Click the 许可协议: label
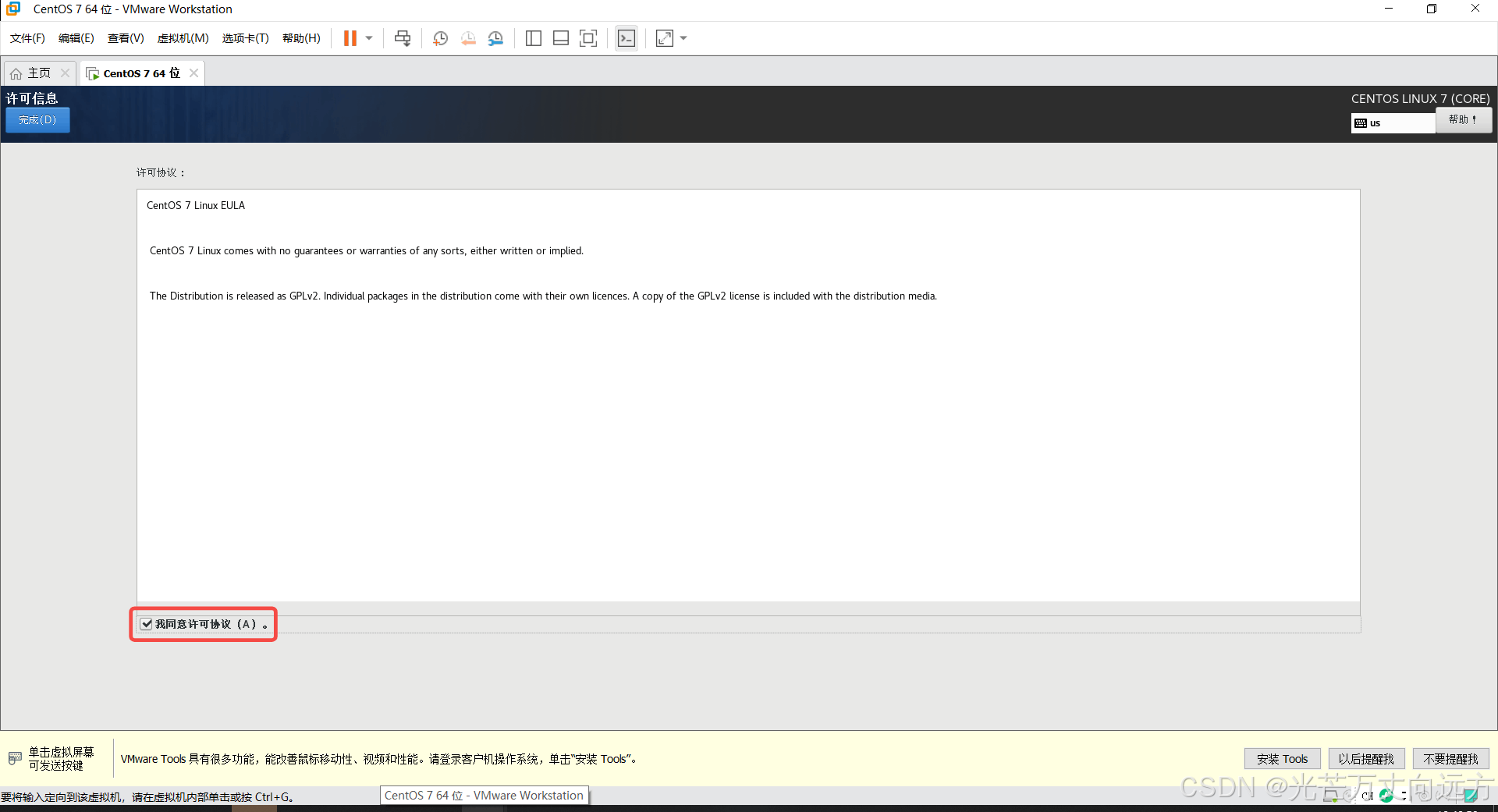 (161, 172)
